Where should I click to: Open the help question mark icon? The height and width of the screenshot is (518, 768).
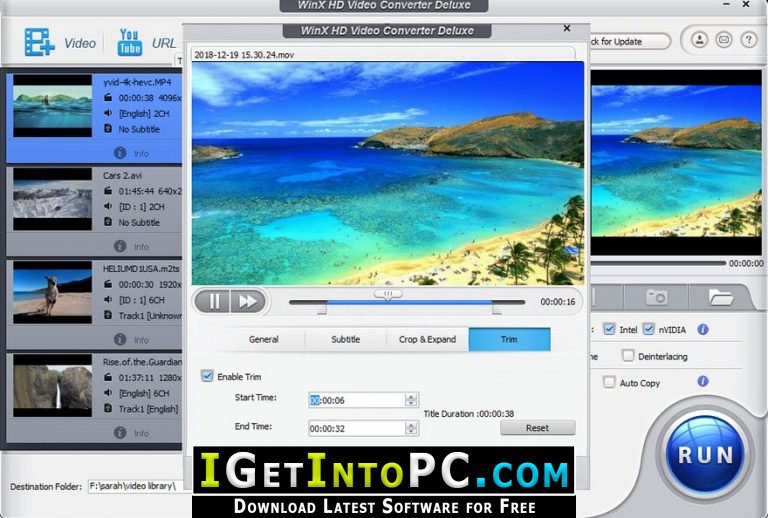[x=748, y=40]
